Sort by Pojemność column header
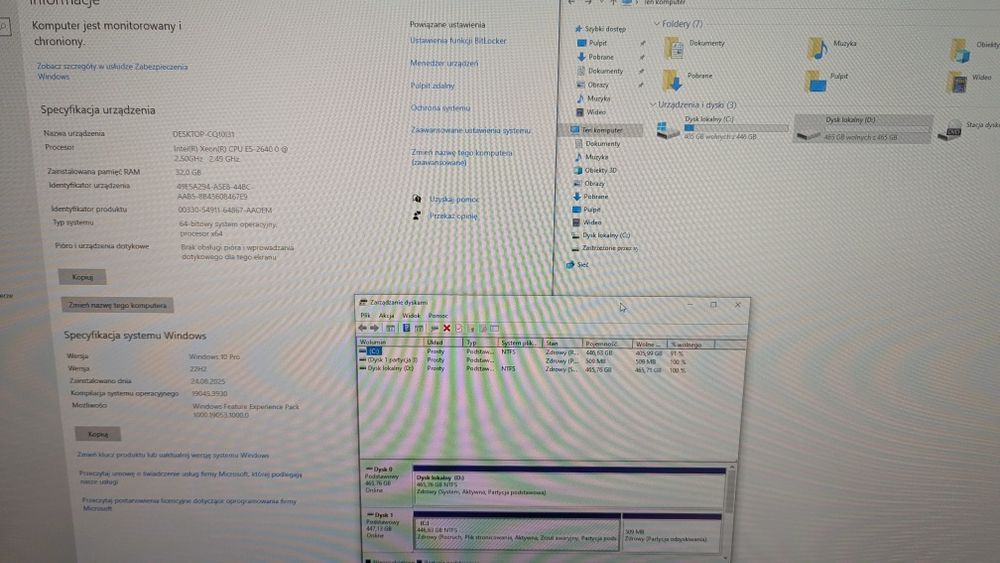 607,344
